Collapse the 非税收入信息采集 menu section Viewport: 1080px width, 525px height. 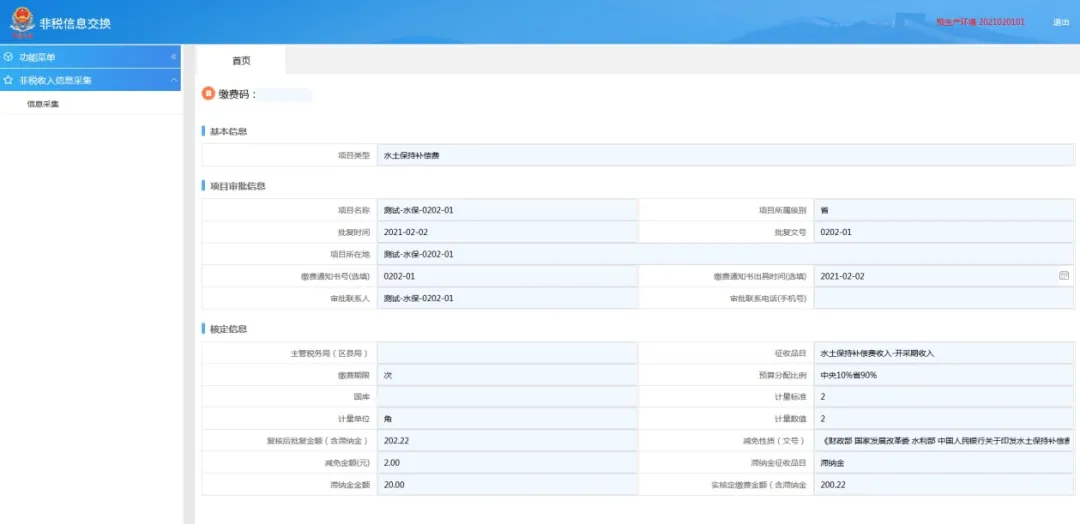click(x=173, y=80)
